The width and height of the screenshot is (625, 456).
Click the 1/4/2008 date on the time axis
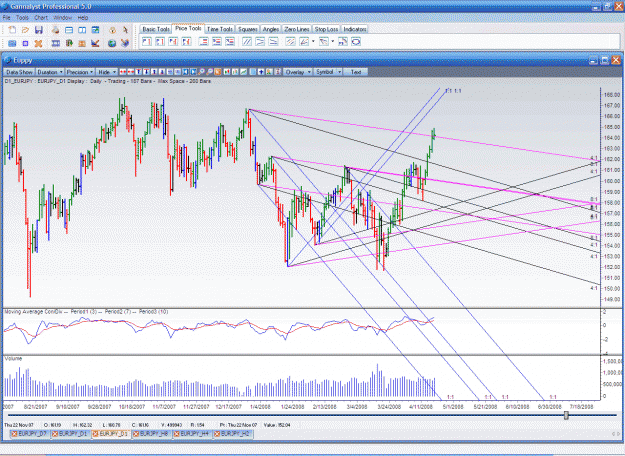click(260, 407)
